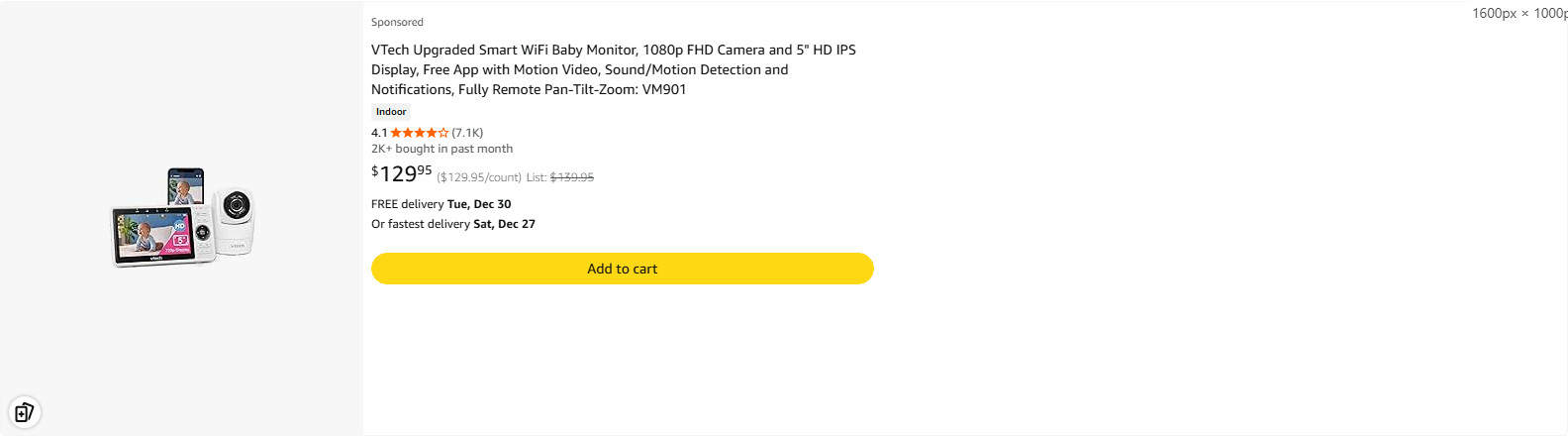This screenshot has width=1568, height=436.
Task: Click the stacked cards plus icon
Action: 24,412
